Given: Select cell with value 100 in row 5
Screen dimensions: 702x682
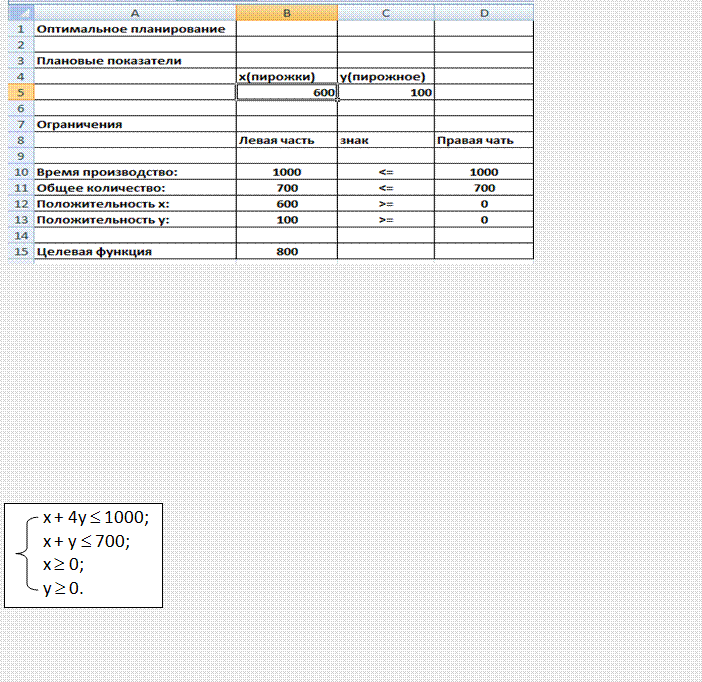Looking at the screenshot, I should coord(385,92).
